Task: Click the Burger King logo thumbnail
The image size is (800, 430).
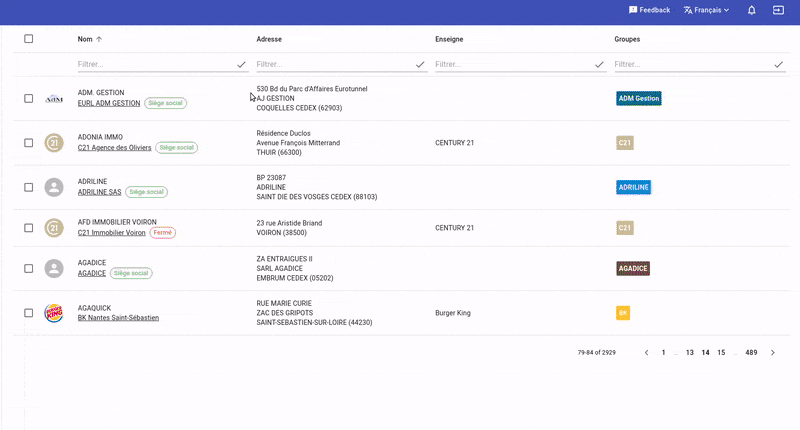Action: (54, 313)
